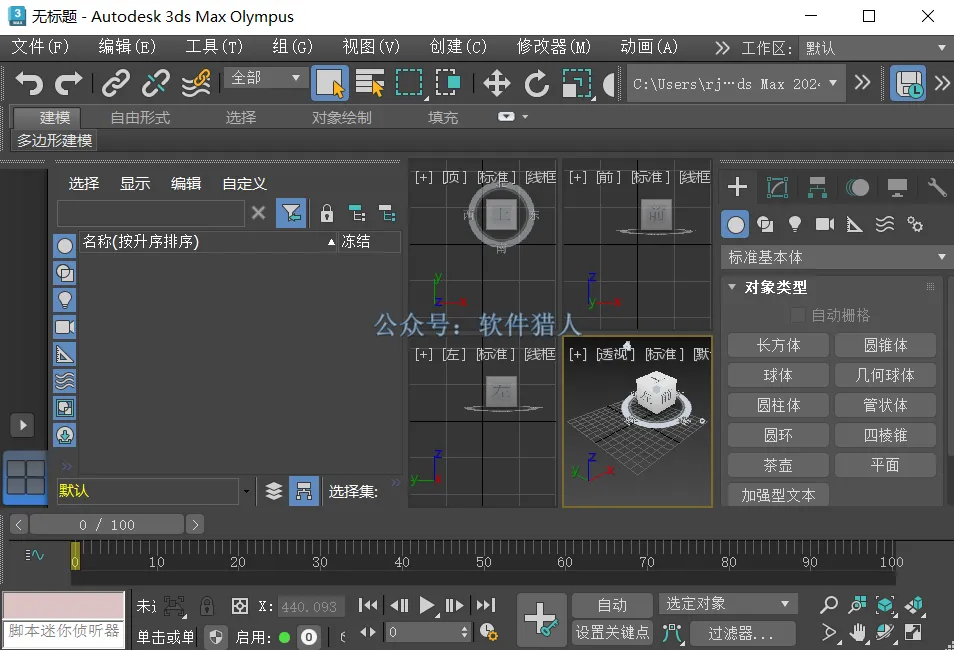Select the Unlink selection tool
The image size is (954, 650).
(x=156, y=83)
